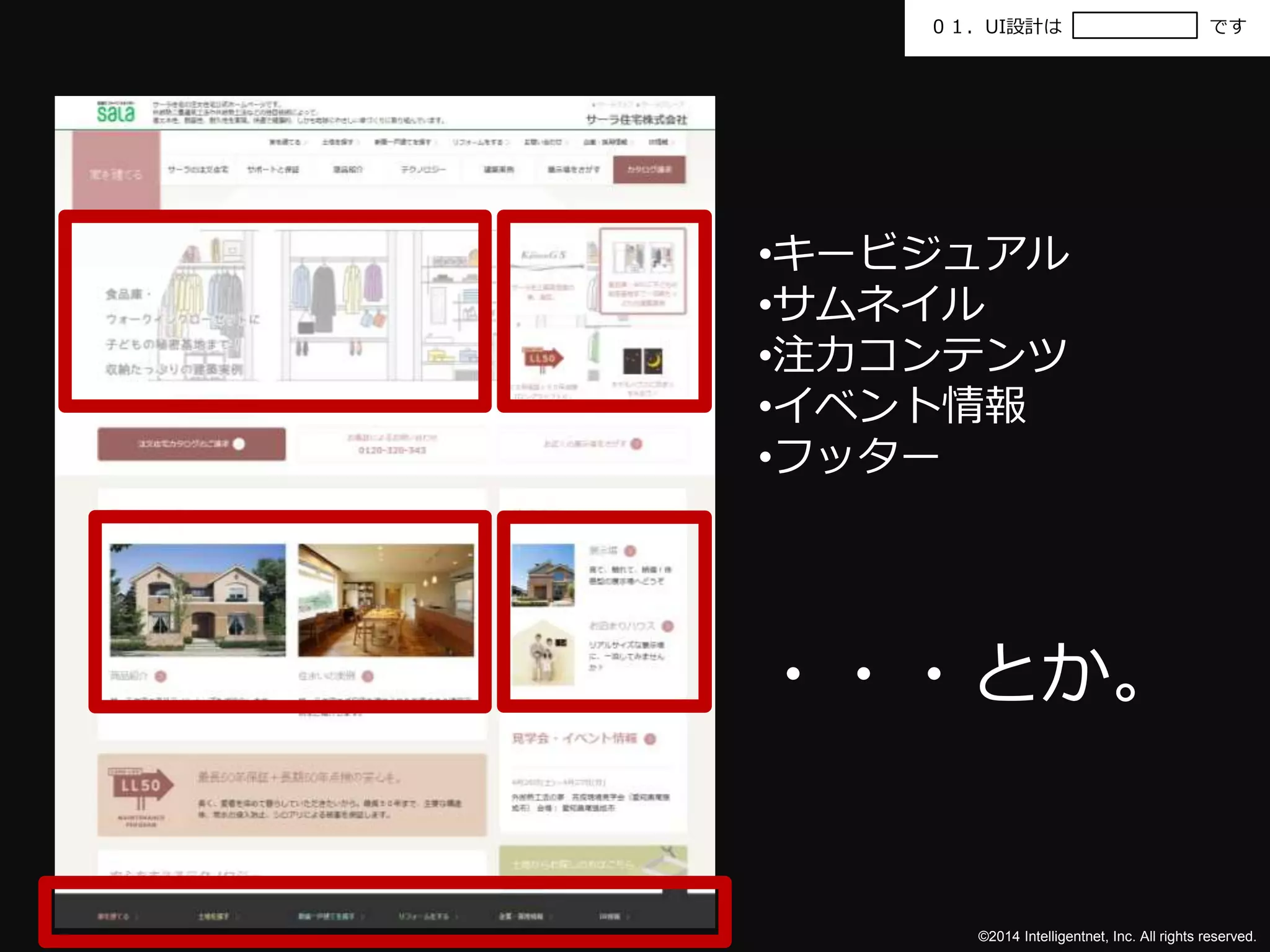This screenshot has height=952, width=1270.
Task: Click the nearby exhibition hall search link
Action: [x=593, y=444]
